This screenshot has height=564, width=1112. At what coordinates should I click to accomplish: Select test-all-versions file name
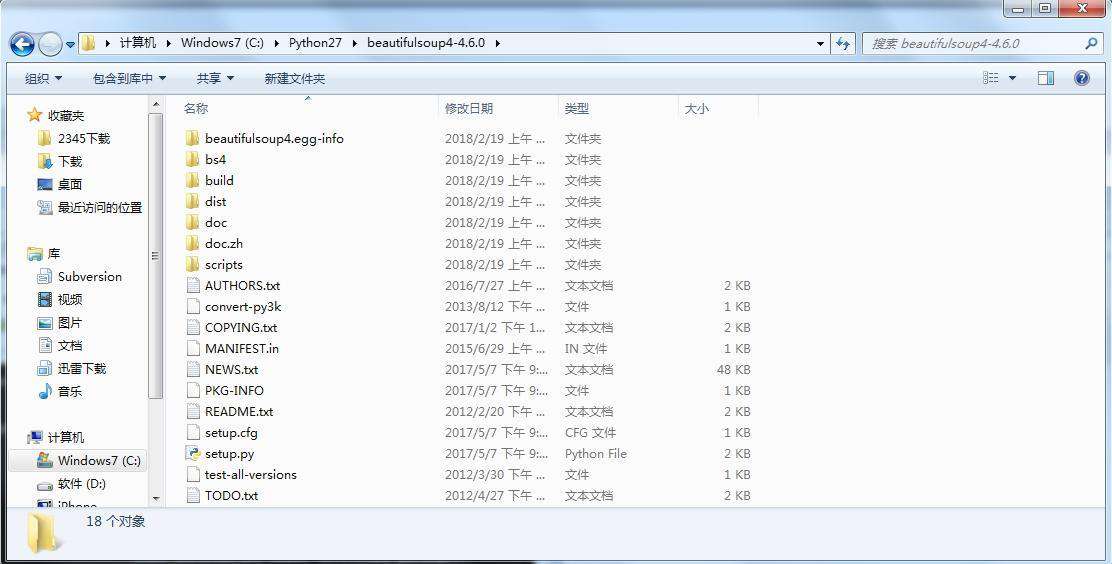[250, 475]
